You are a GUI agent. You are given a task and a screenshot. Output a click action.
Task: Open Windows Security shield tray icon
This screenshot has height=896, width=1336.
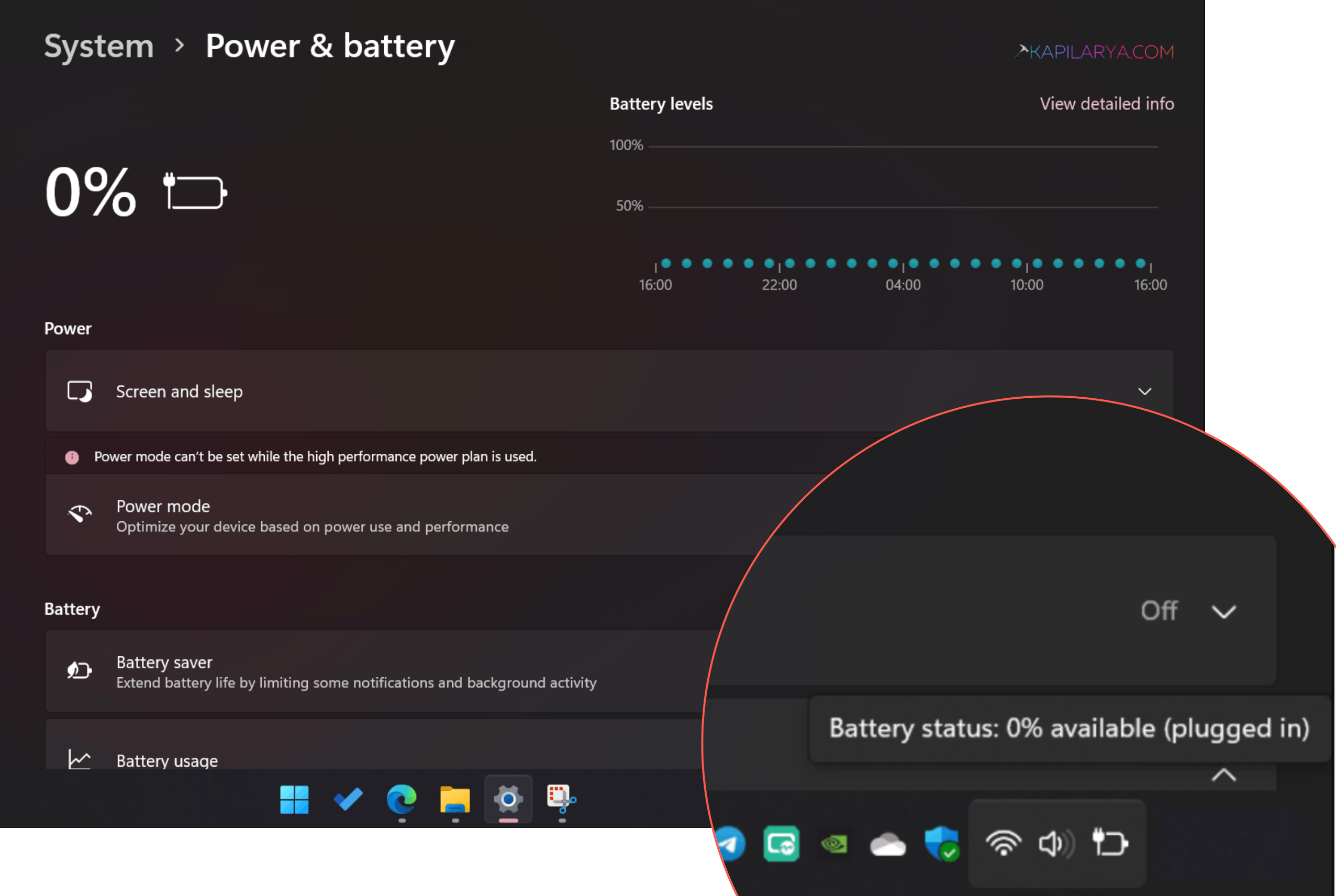pyautogui.click(x=941, y=844)
